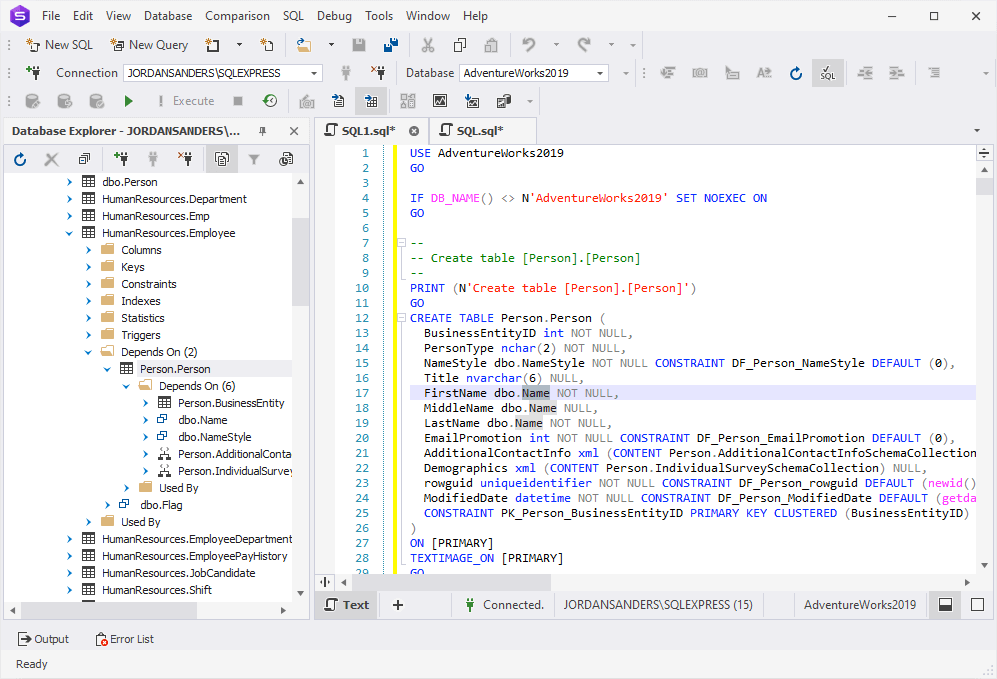Click the red-x Disconnect plug in Database Explorer toolbar
997x679 pixels.
point(185,160)
